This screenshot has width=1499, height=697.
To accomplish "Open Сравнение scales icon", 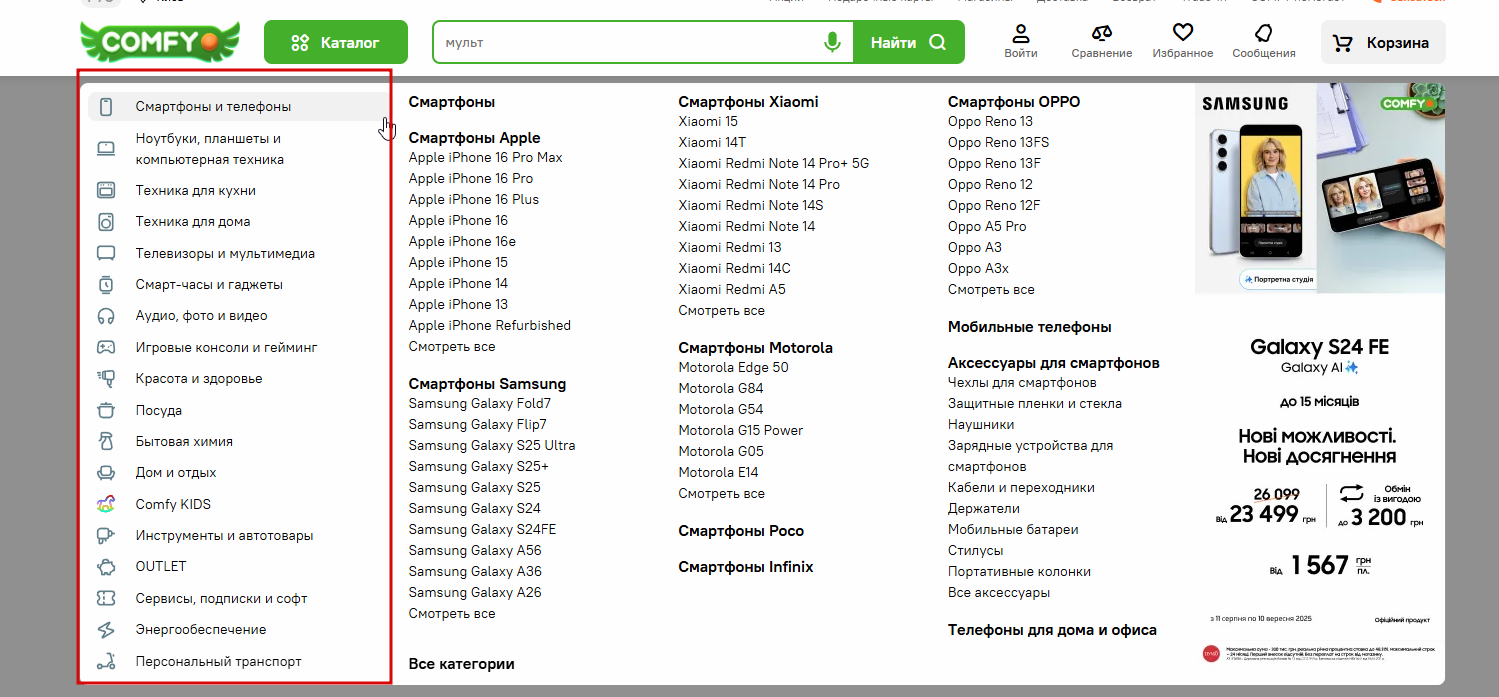I will (1102, 33).
